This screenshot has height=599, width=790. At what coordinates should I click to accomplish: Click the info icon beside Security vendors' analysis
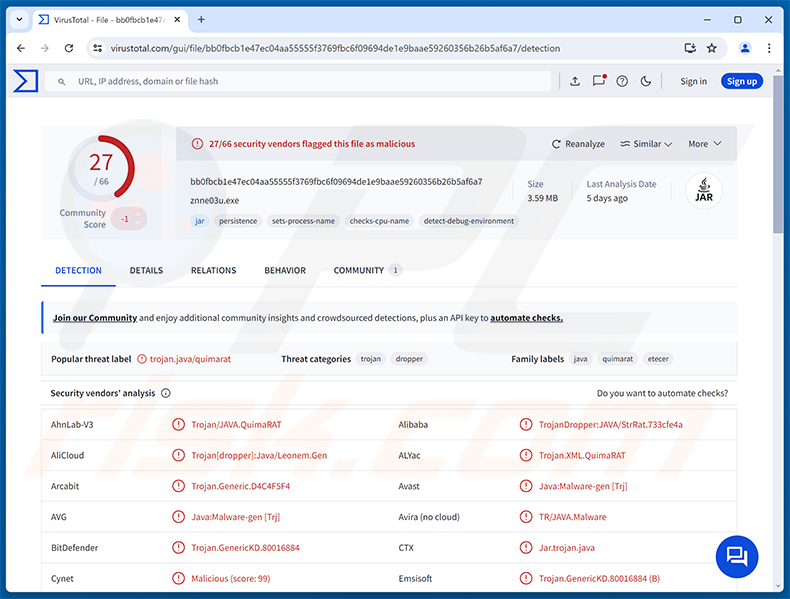click(166, 393)
